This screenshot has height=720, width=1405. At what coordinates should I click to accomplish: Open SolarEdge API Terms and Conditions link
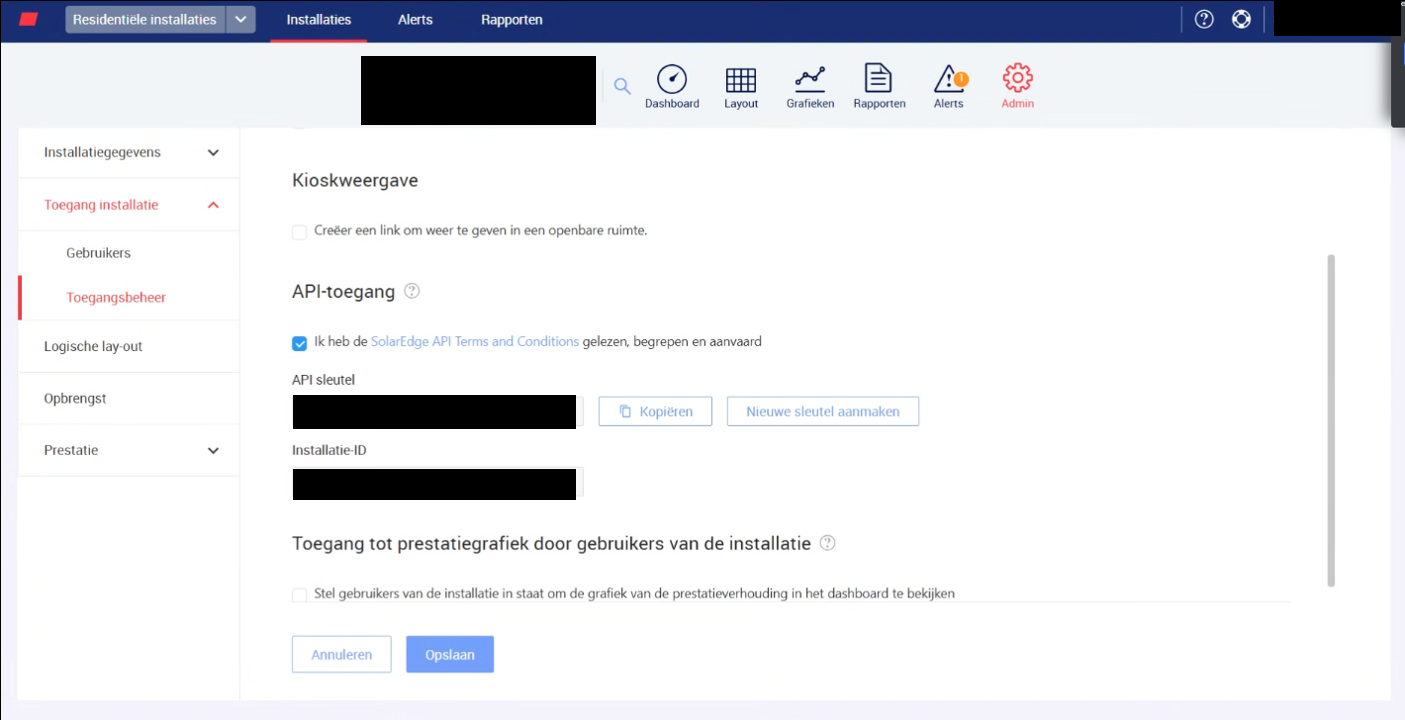tap(475, 341)
